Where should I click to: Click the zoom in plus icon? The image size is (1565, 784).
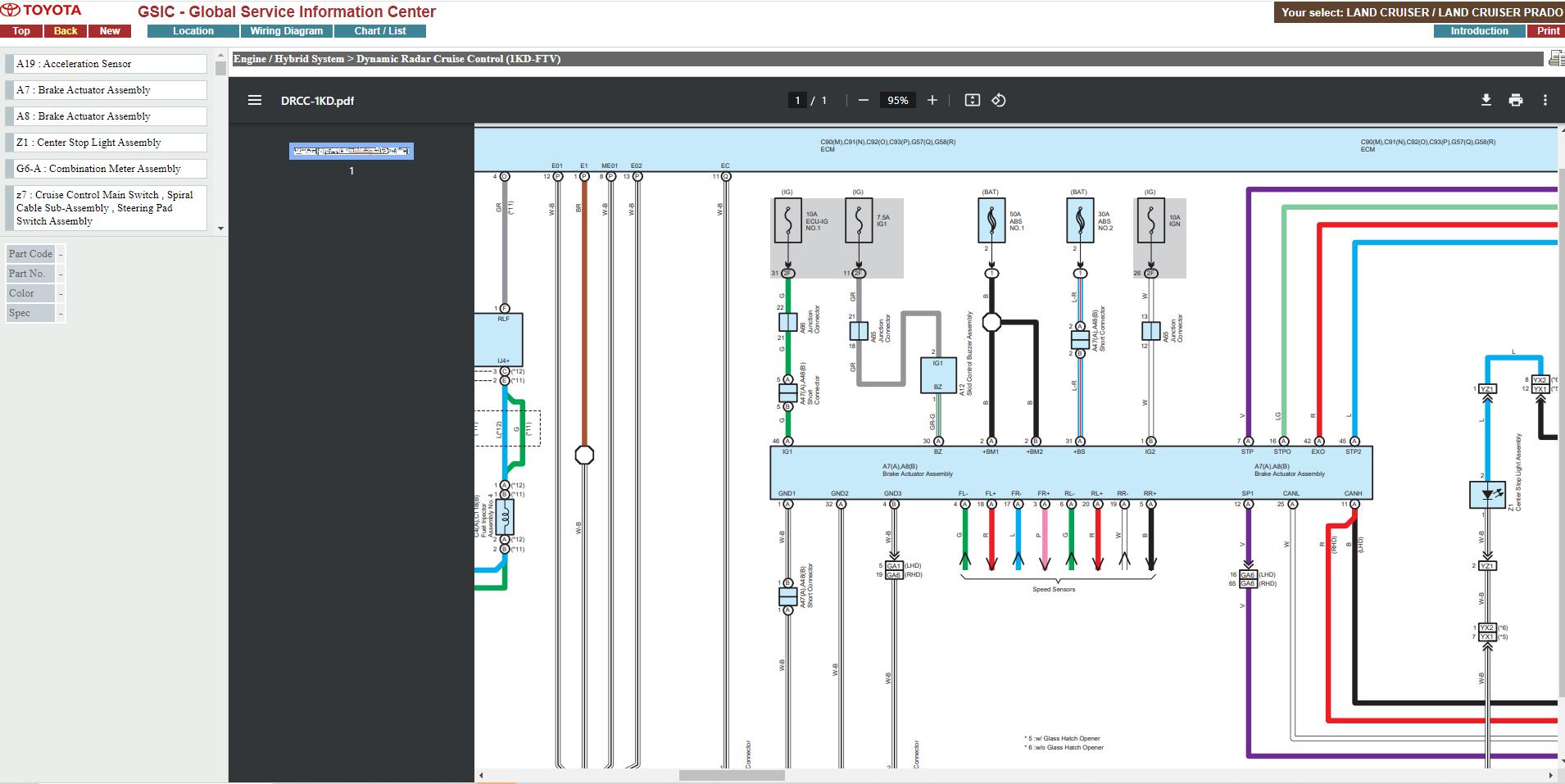[x=932, y=100]
